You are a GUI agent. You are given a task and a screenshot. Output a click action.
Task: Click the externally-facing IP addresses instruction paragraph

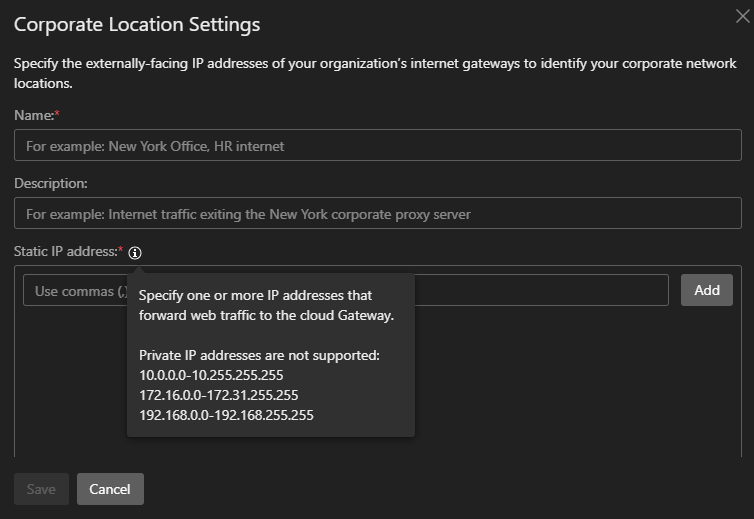click(370, 72)
